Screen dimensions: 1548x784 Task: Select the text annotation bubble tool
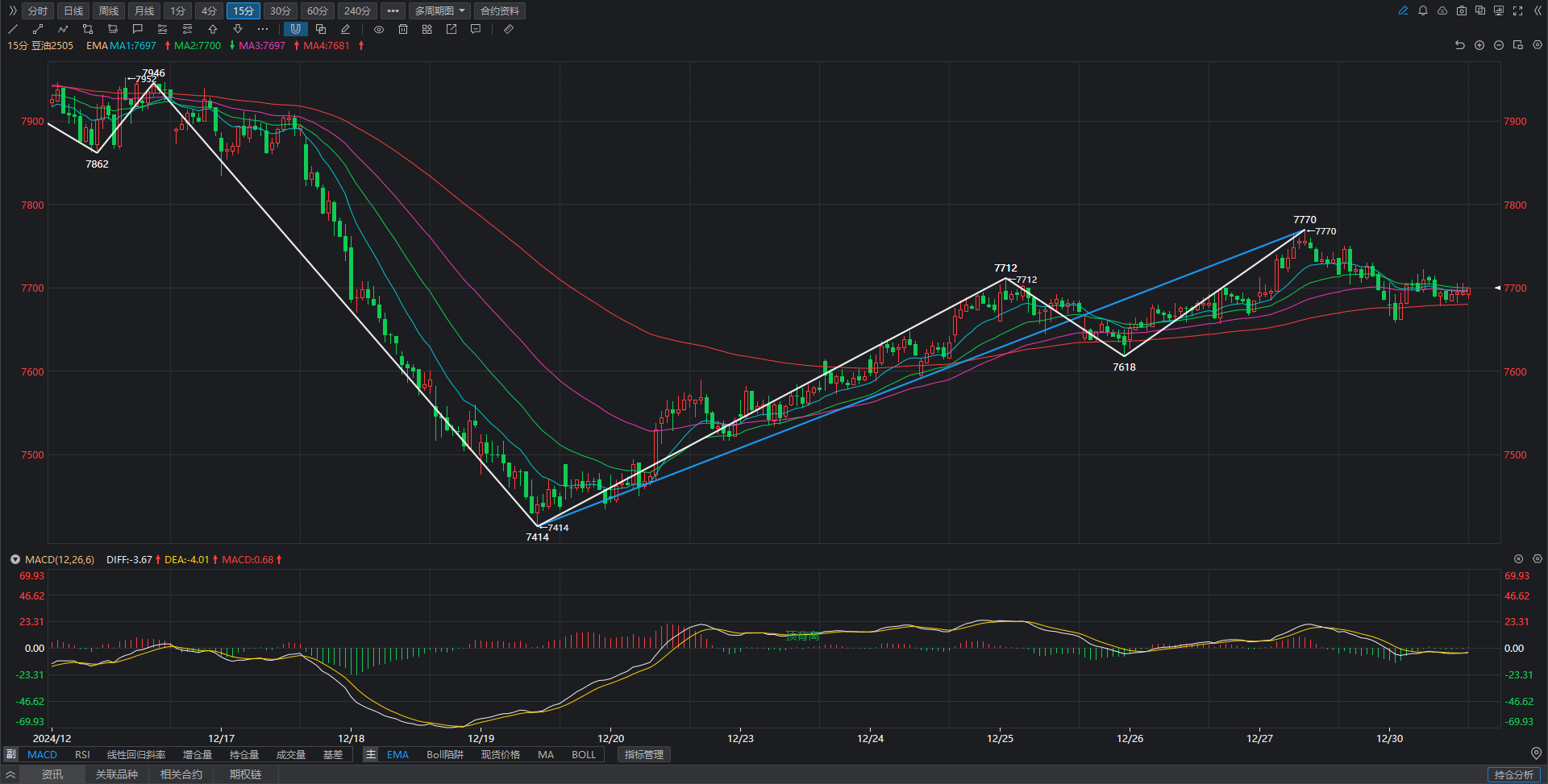coord(138,29)
